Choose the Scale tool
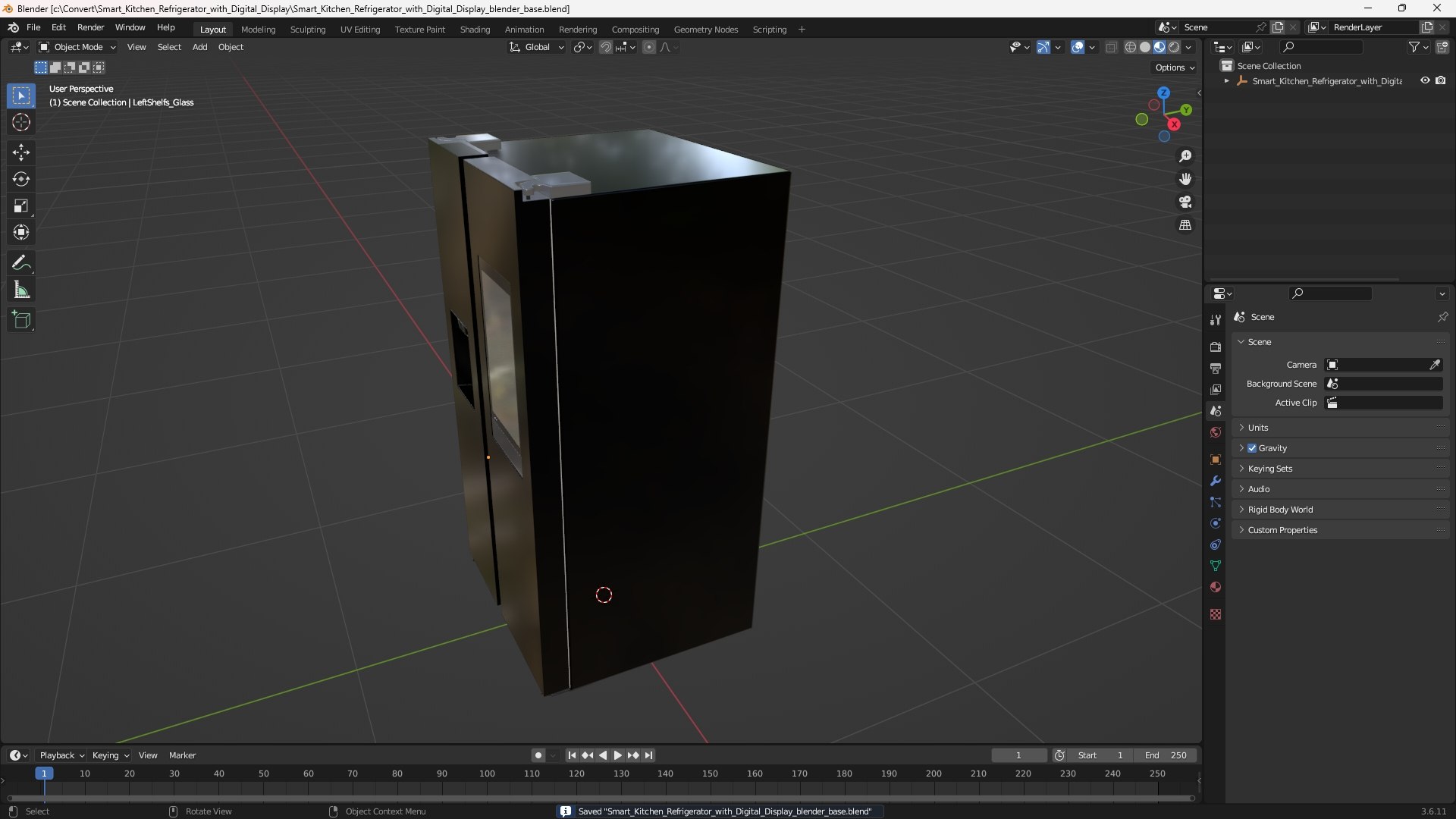 20,206
